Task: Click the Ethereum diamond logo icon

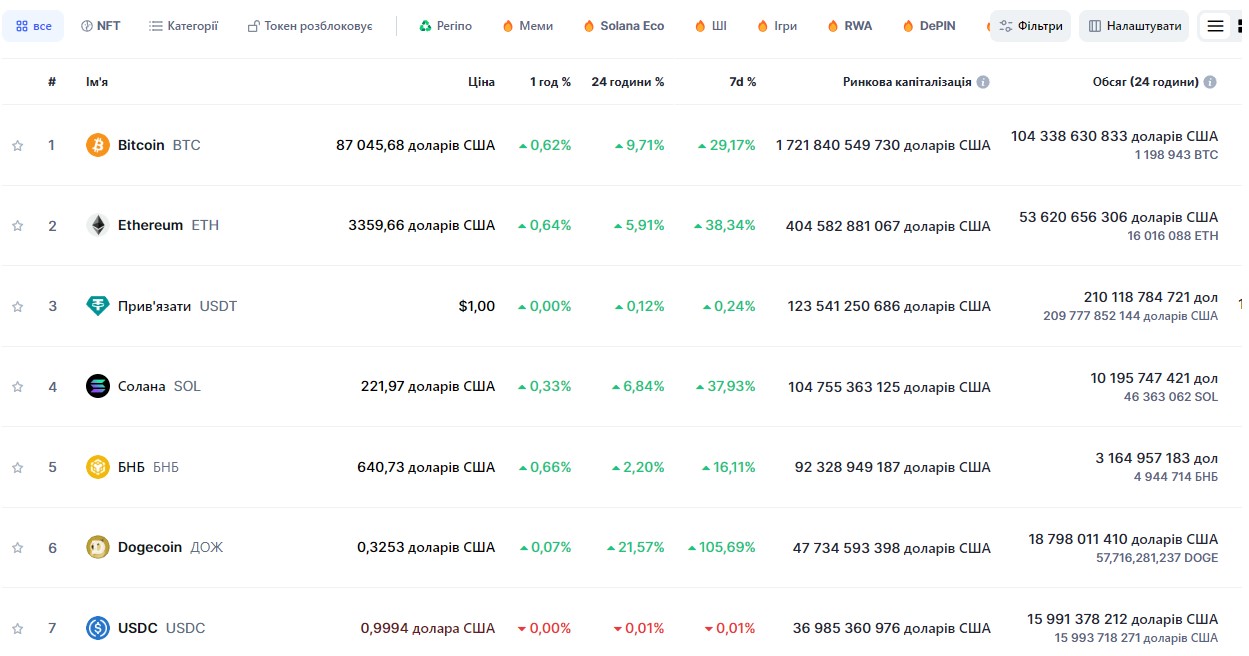Action: [97, 225]
